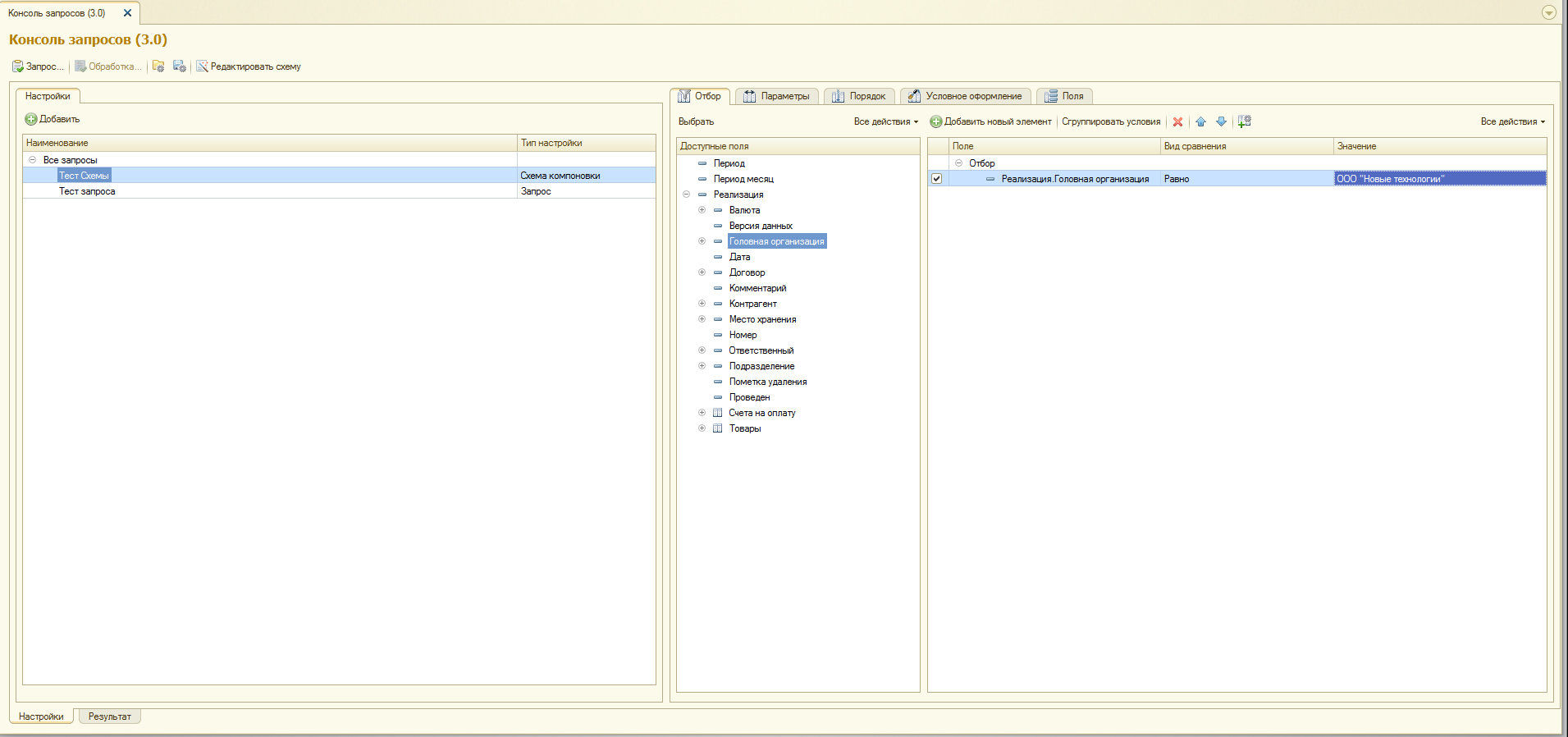Click Выбрать above available fields

point(697,121)
